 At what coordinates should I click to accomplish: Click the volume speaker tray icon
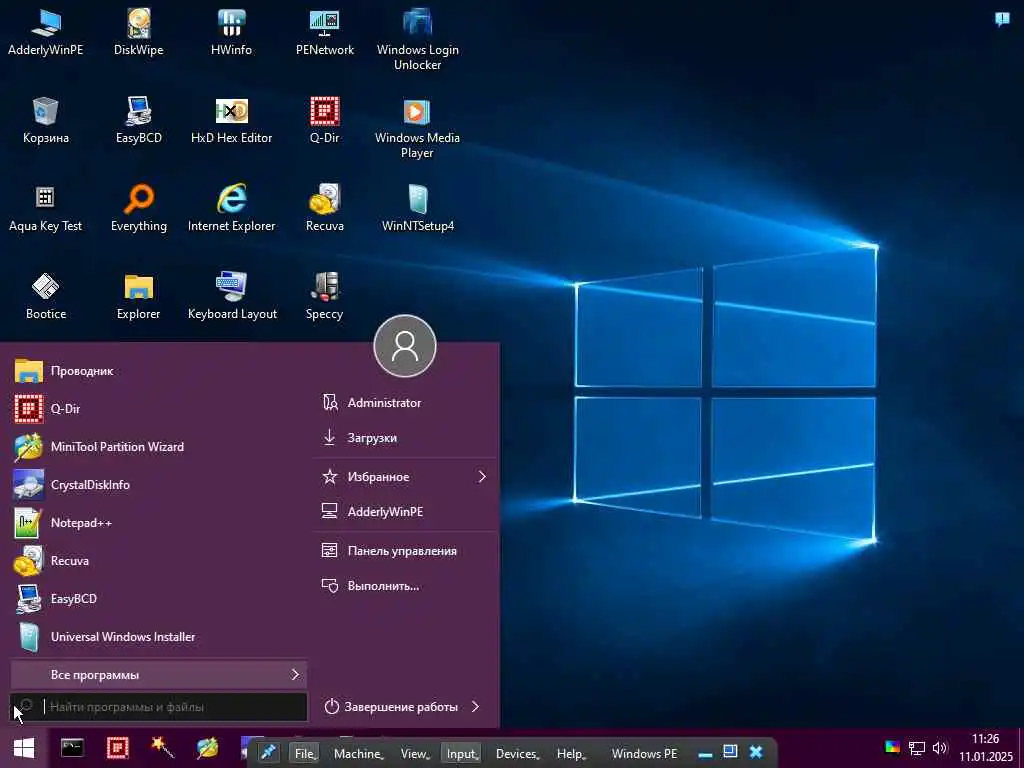coord(940,748)
